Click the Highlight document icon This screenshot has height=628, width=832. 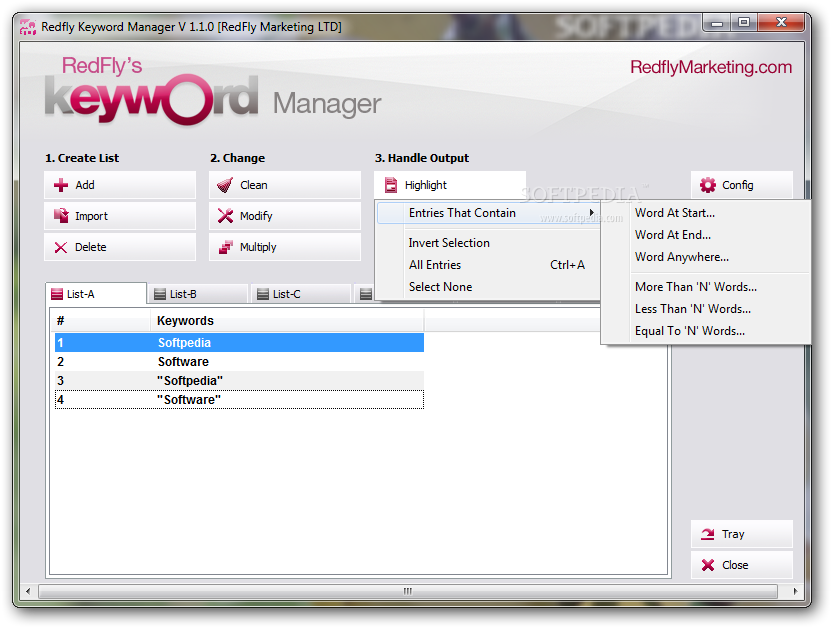(391, 185)
